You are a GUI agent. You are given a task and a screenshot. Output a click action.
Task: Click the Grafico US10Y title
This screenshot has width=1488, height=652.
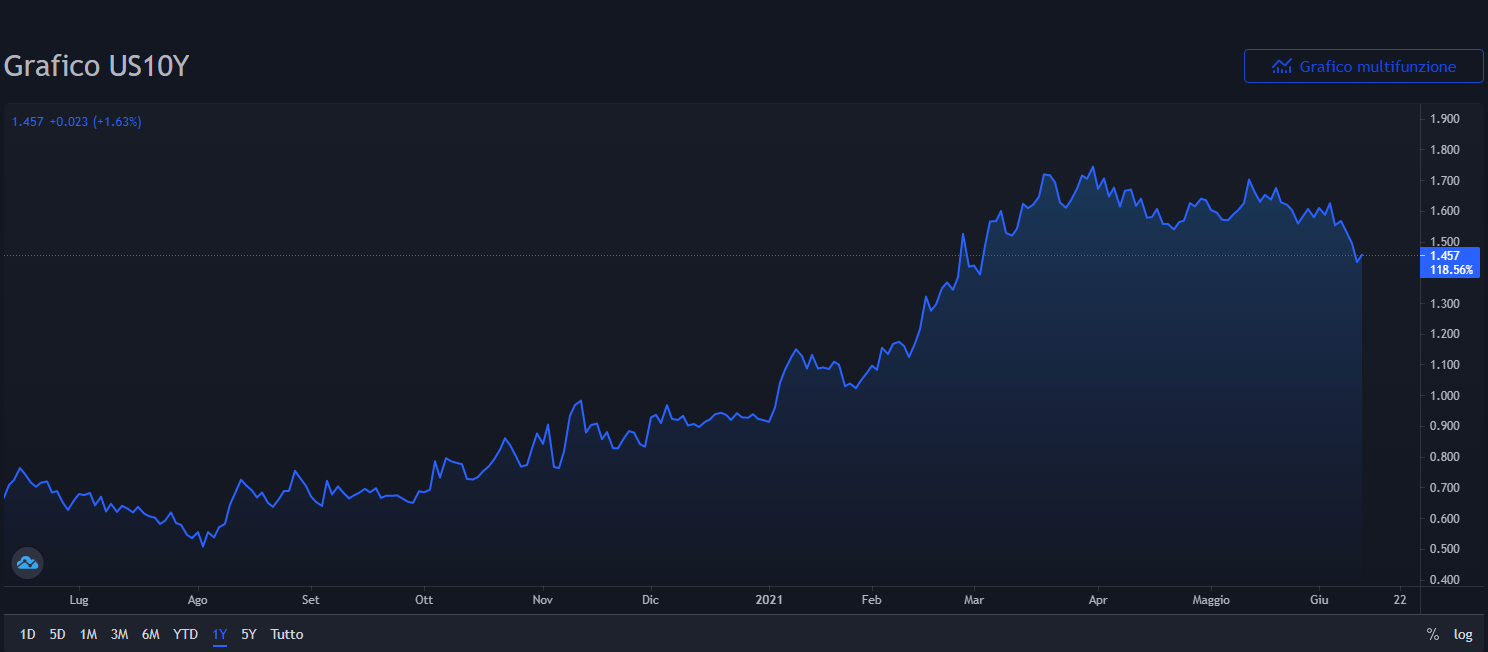[x=97, y=66]
